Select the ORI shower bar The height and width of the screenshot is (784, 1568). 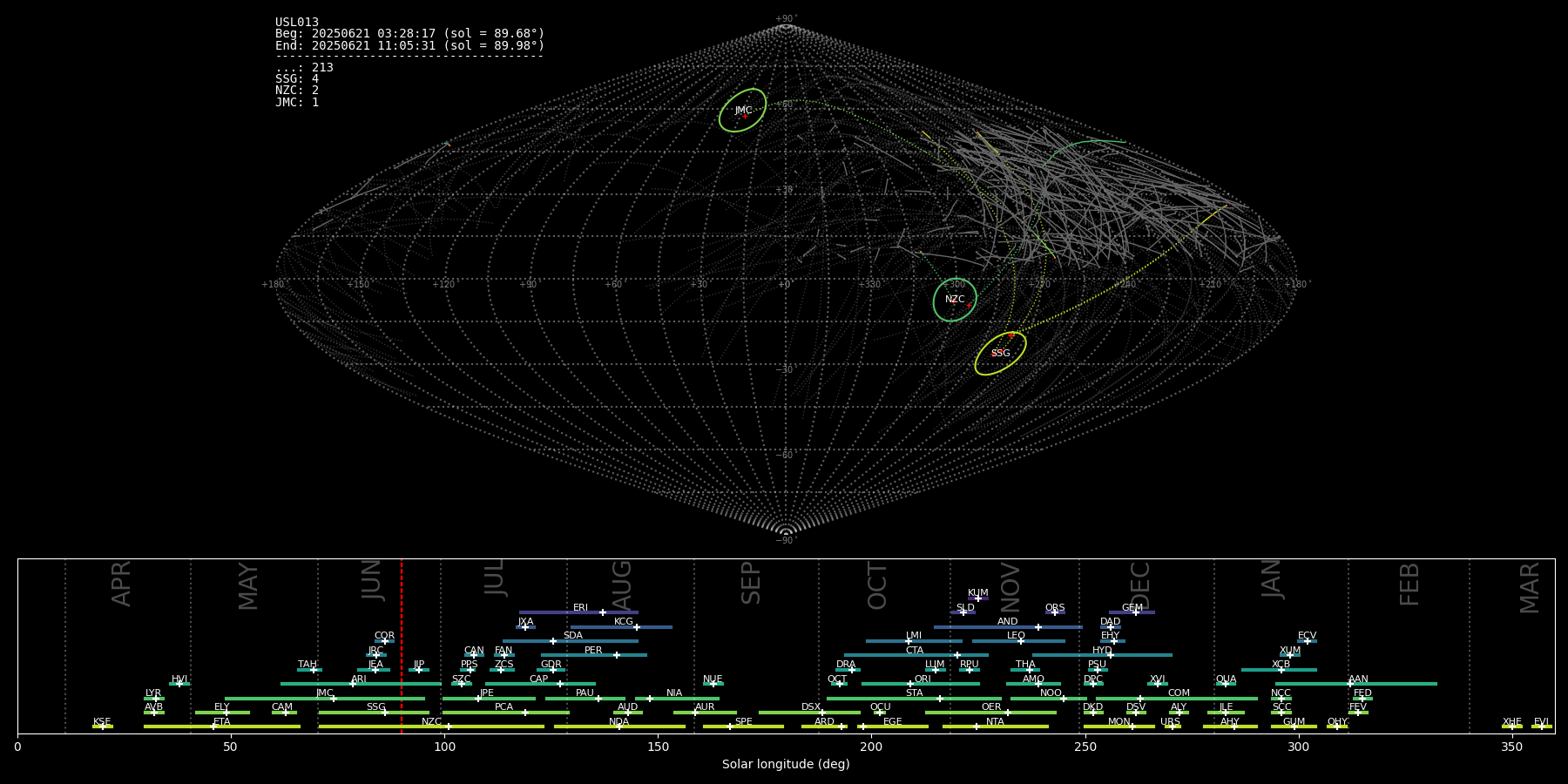pos(921,684)
